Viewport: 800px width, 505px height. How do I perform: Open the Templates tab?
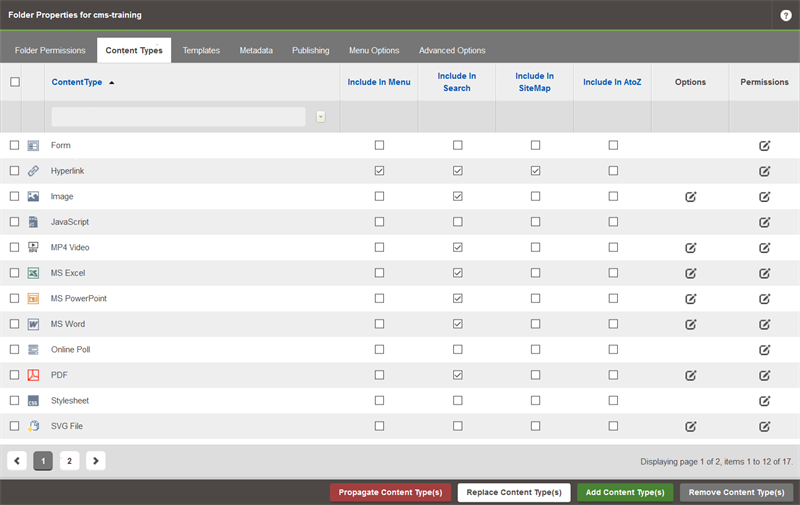click(201, 50)
